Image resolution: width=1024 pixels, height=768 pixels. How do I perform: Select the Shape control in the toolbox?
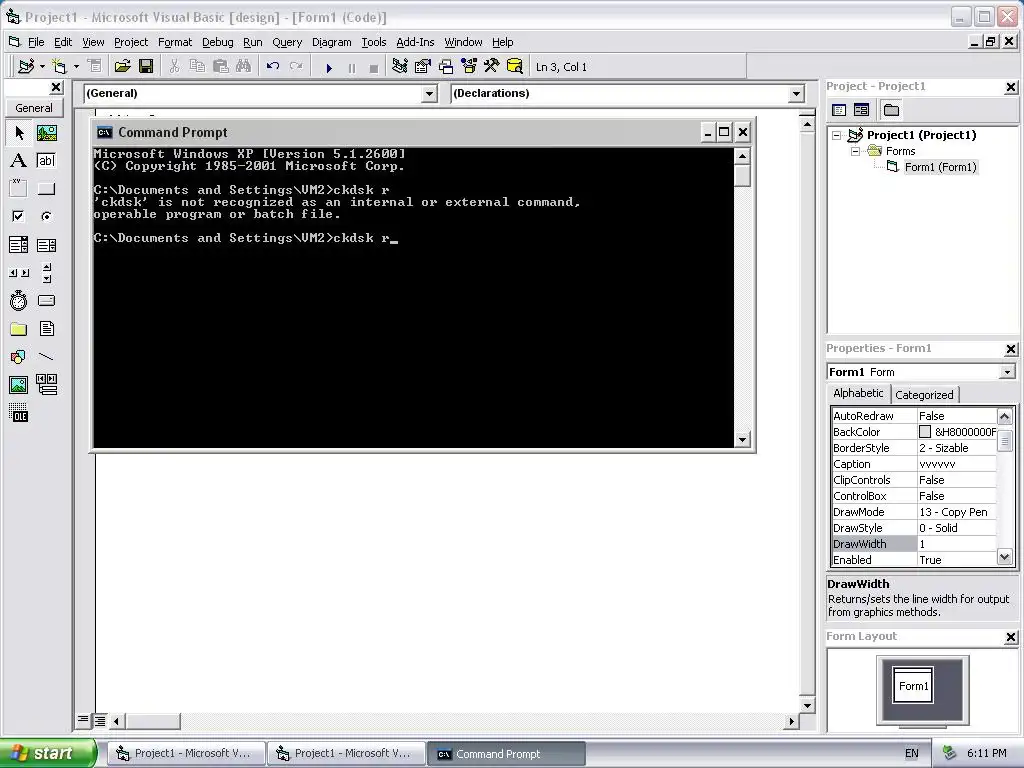[x=19, y=357]
